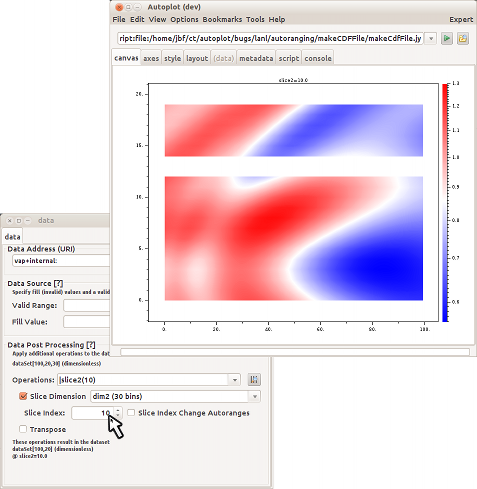Click the Fill Value input field
Image resolution: width=477 pixels, height=489 pixels.
click(x=86, y=322)
